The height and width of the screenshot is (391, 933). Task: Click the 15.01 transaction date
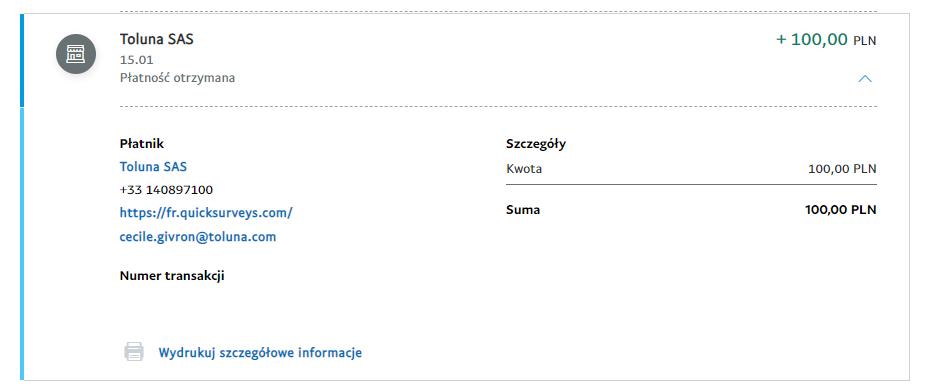[x=137, y=60]
